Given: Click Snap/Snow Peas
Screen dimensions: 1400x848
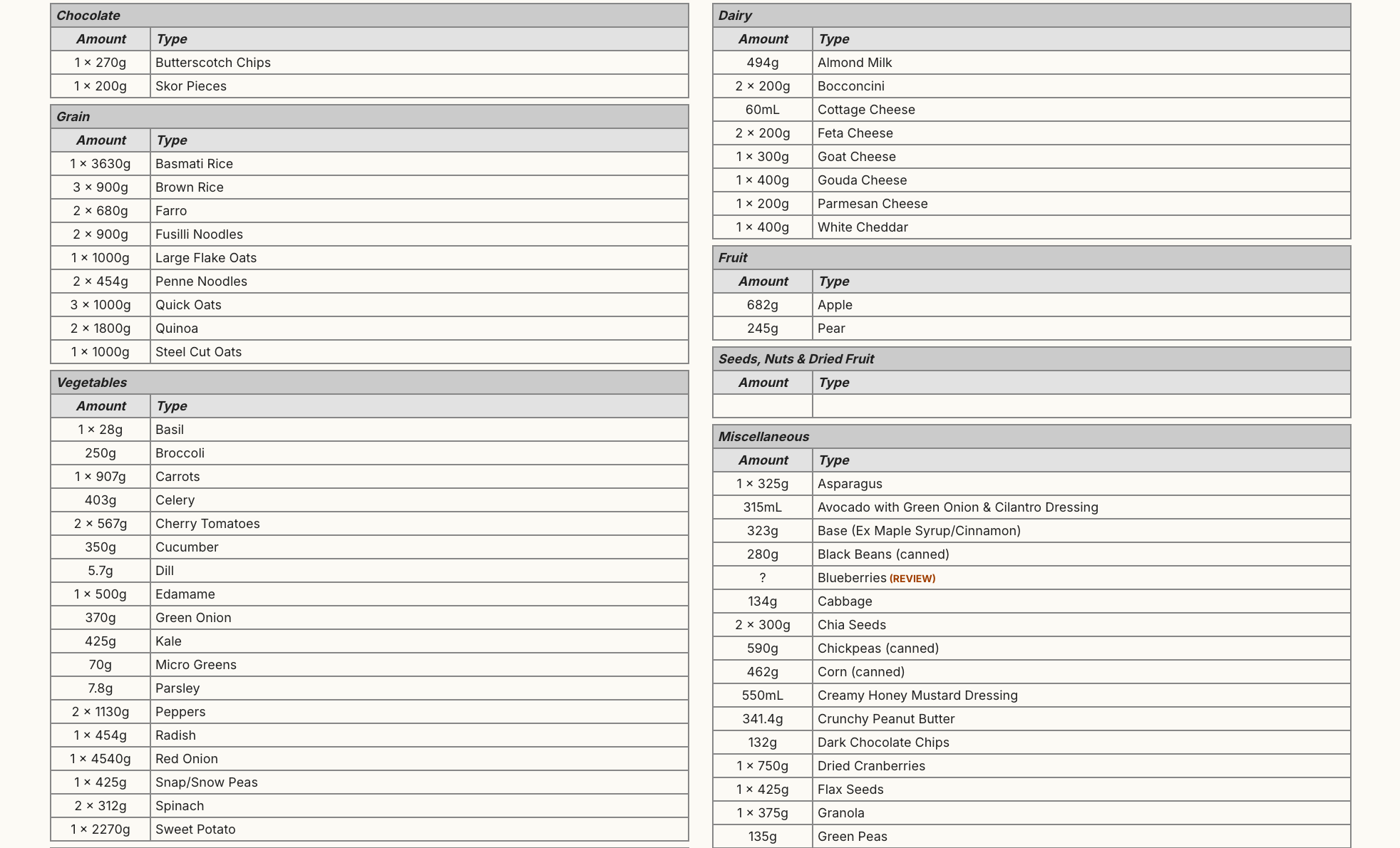Looking at the screenshot, I should pos(369,782).
